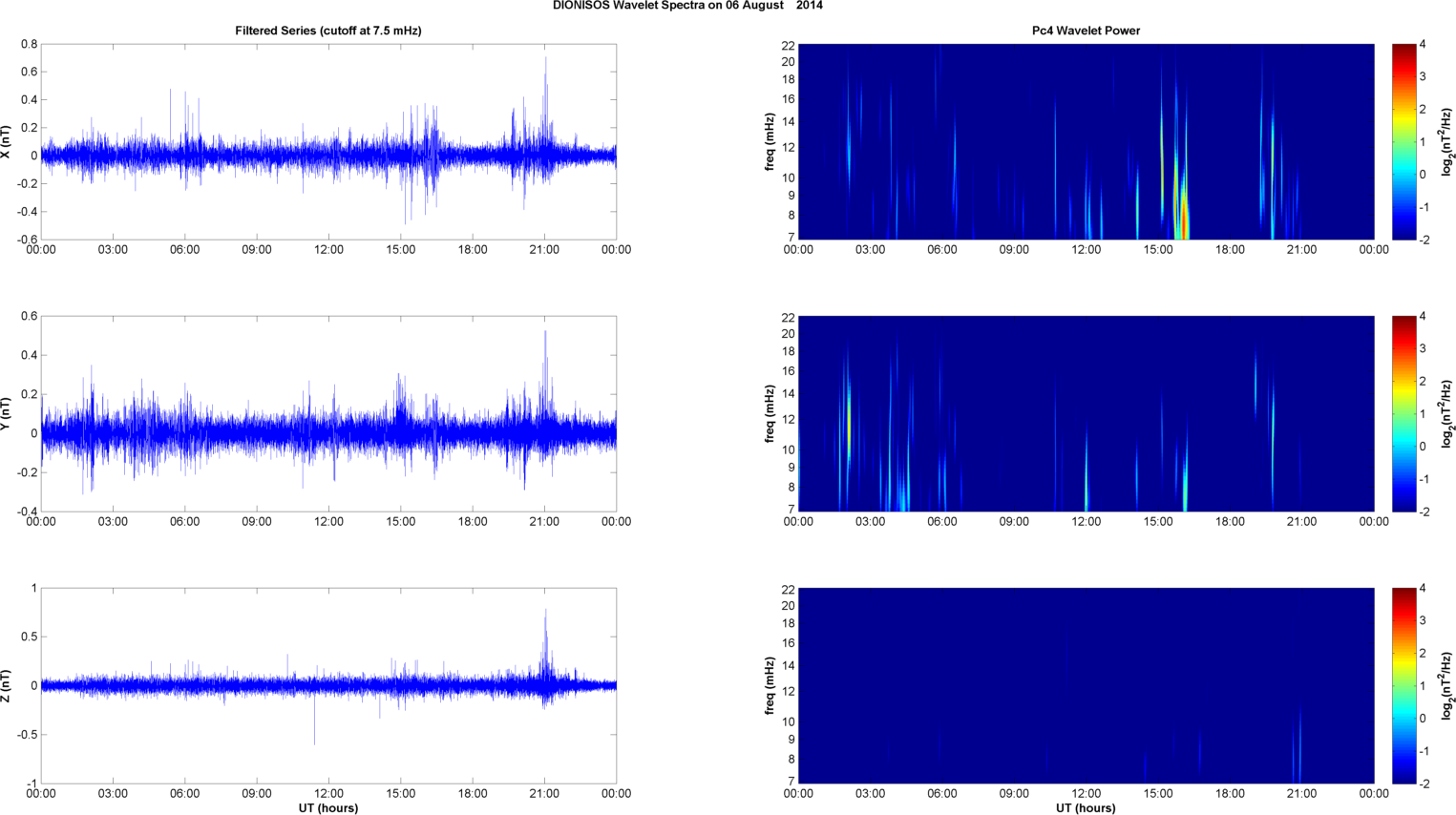Click the DIONISOS Wavelet Spectra figure title
Image resolution: width=1456 pixels, height=815 pixels.
coord(687,6)
